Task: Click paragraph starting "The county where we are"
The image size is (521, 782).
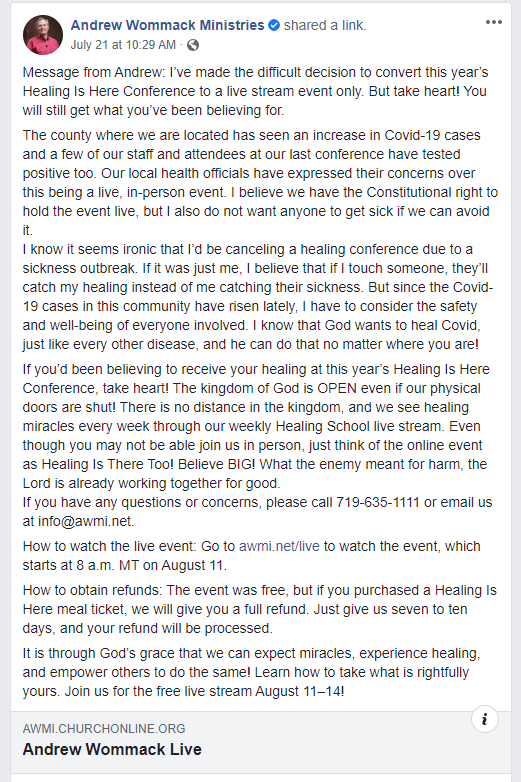Action: tap(260, 183)
